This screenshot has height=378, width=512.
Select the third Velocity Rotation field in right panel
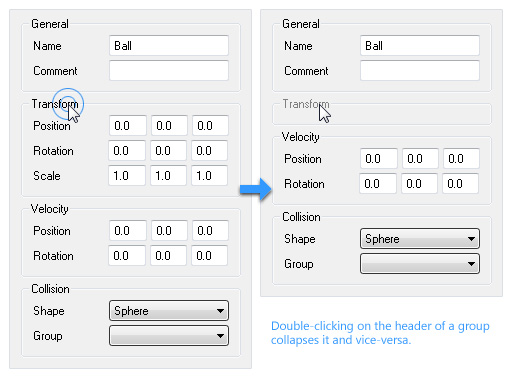pos(461,184)
